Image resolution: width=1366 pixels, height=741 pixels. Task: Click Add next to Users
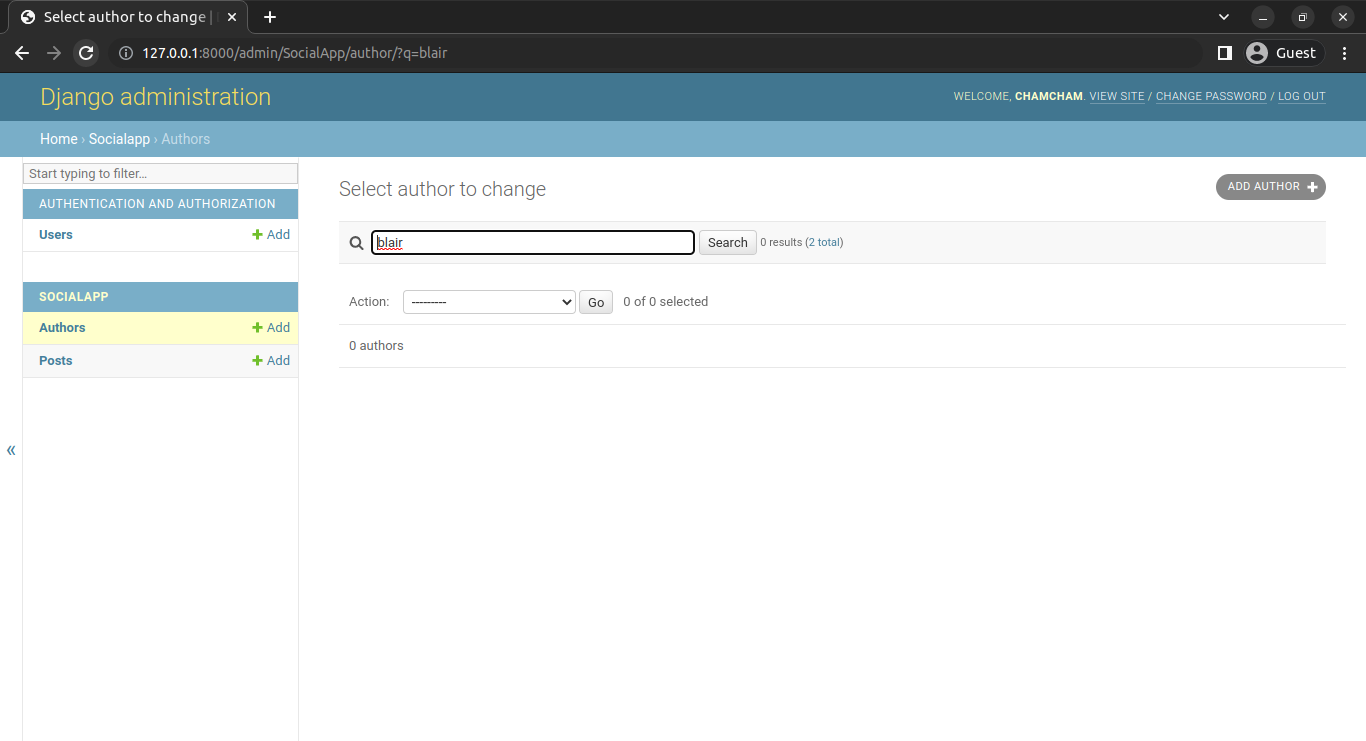[271, 235]
